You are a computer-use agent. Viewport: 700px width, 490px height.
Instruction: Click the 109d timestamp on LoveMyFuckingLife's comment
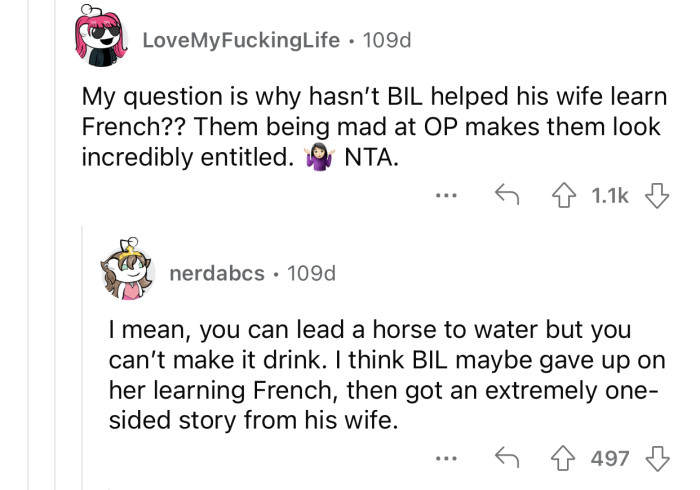(387, 41)
